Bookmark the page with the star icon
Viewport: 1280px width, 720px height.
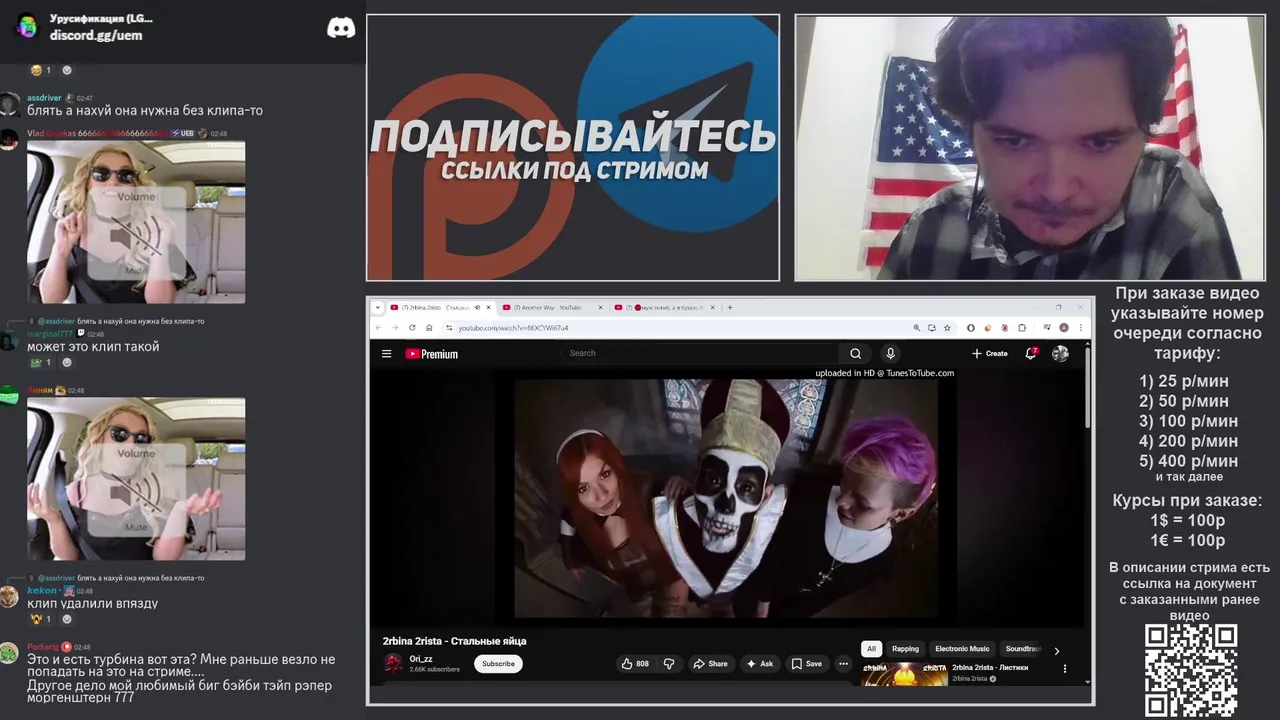(947, 327)
